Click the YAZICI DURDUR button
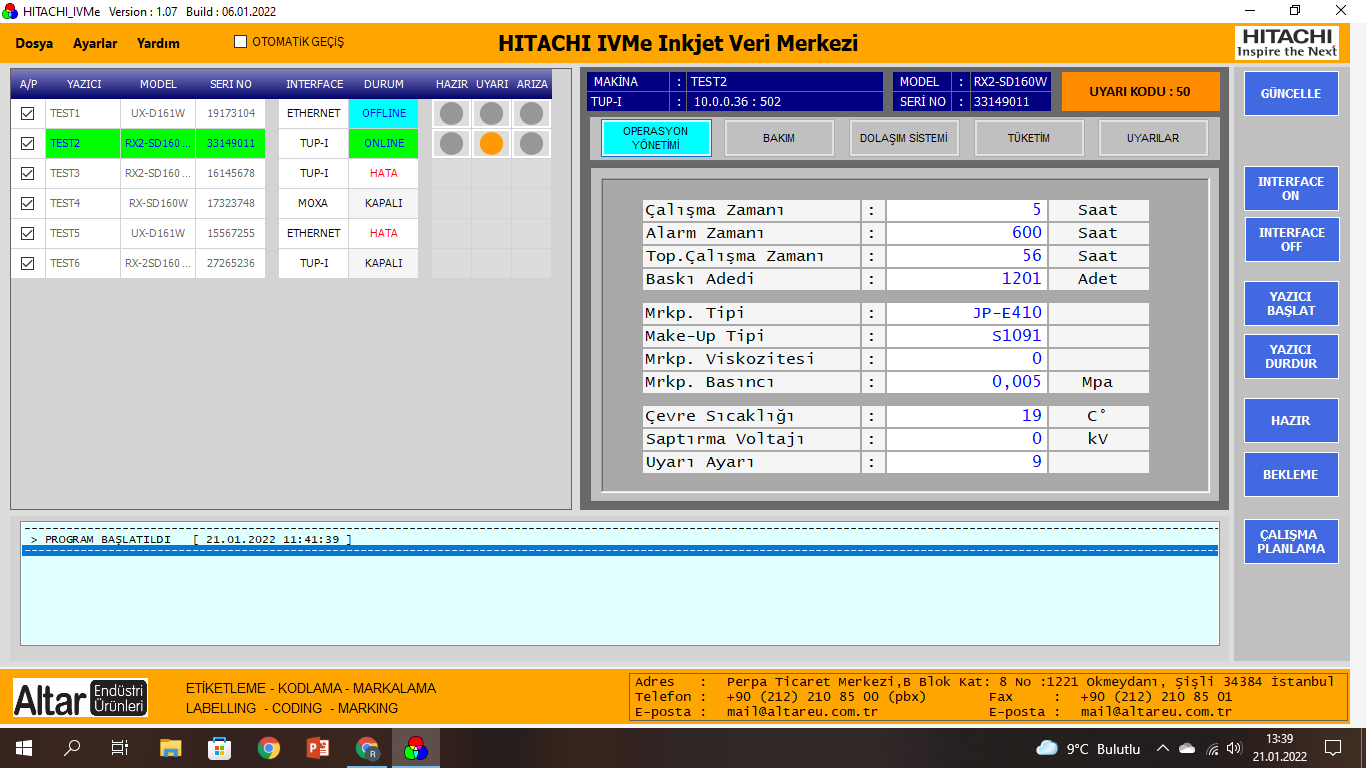The width and height of the screenshot is (1366, 768). pos(1291,356)
